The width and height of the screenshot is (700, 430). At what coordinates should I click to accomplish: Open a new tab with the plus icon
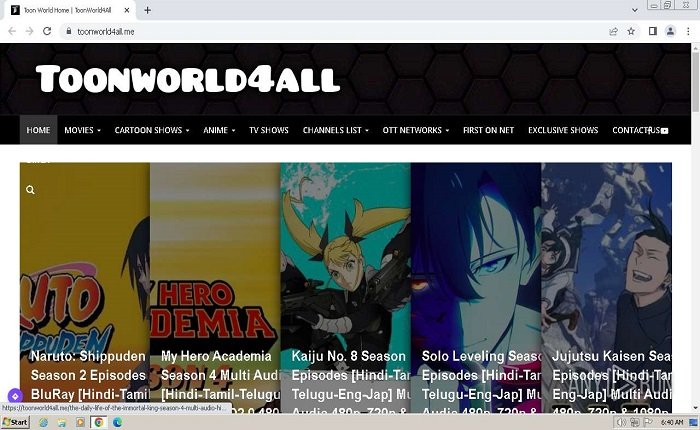click(x=147, y=10)
